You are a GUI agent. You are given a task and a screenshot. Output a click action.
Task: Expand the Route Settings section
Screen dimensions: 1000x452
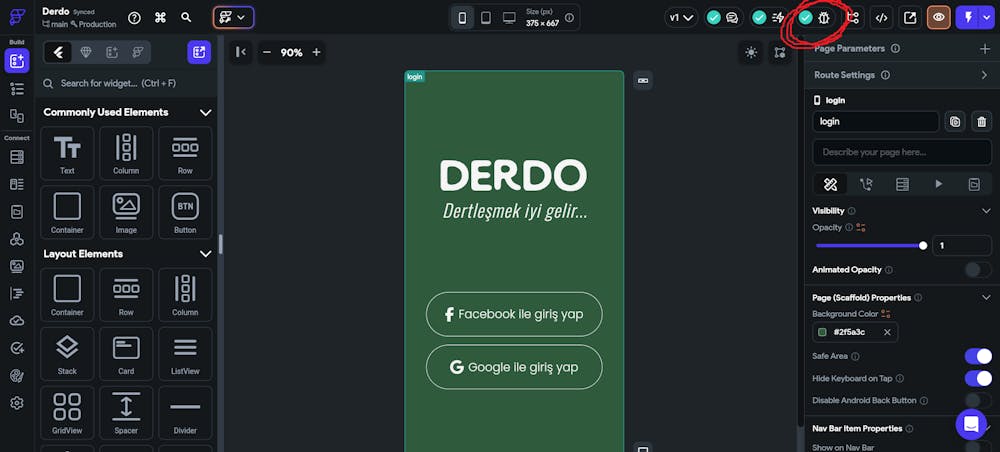(985, 75)
